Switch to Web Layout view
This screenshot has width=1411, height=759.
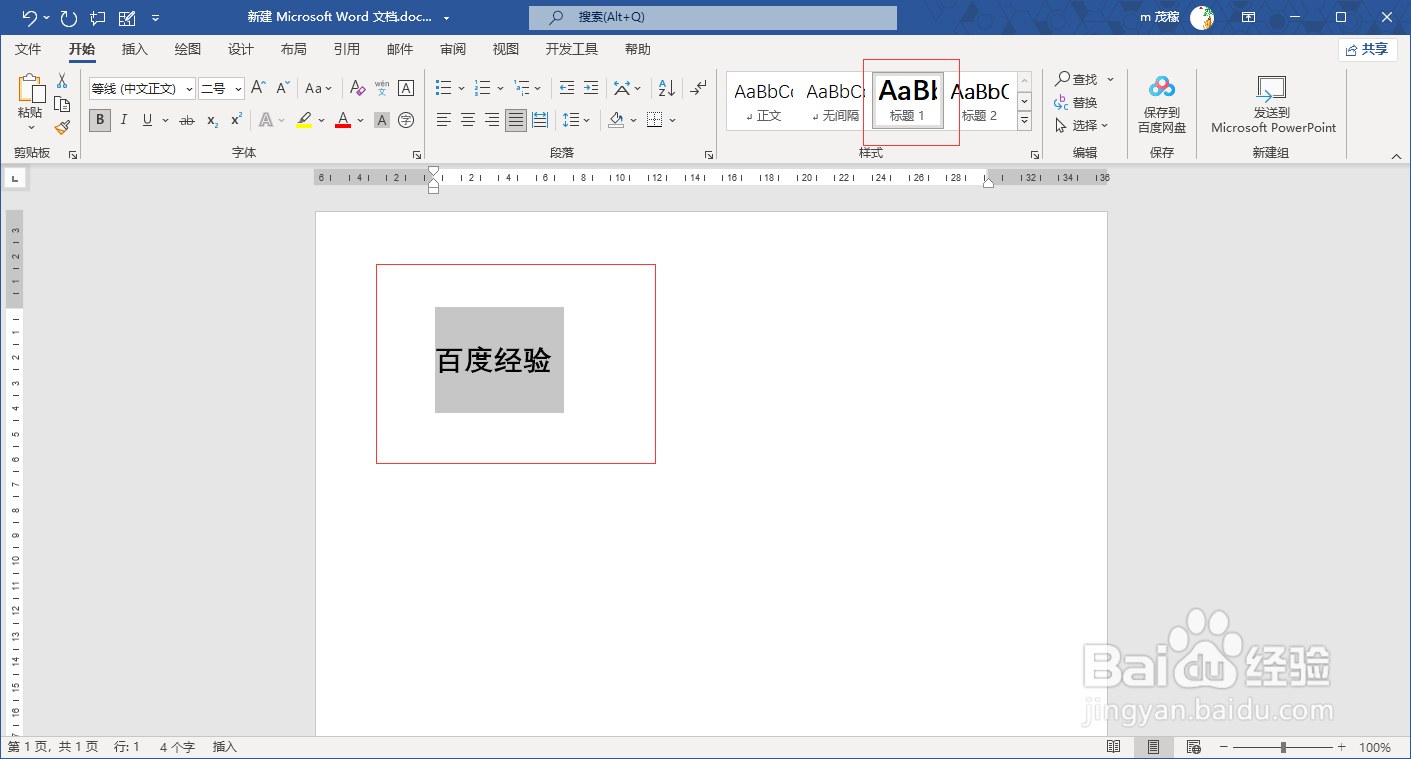pos(1193,747)
